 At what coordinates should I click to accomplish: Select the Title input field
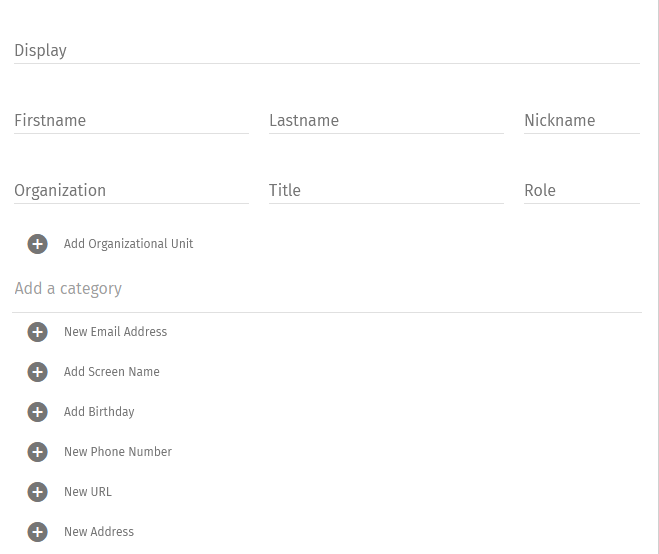click(386, 191)
